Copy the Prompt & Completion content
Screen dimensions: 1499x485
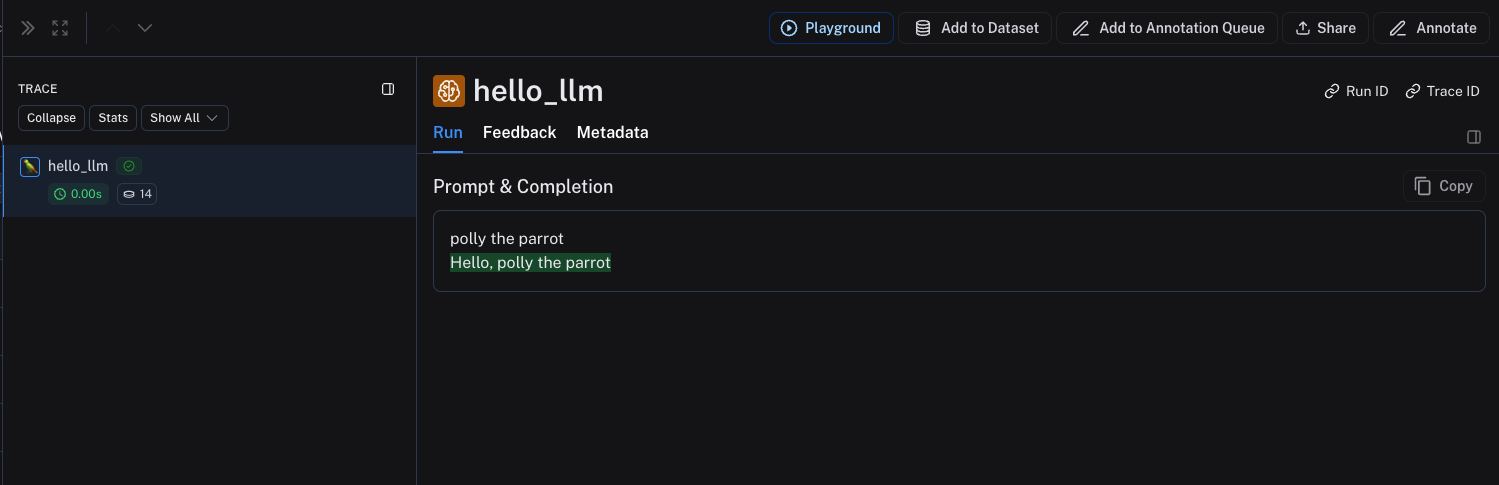click(1444, 186)
